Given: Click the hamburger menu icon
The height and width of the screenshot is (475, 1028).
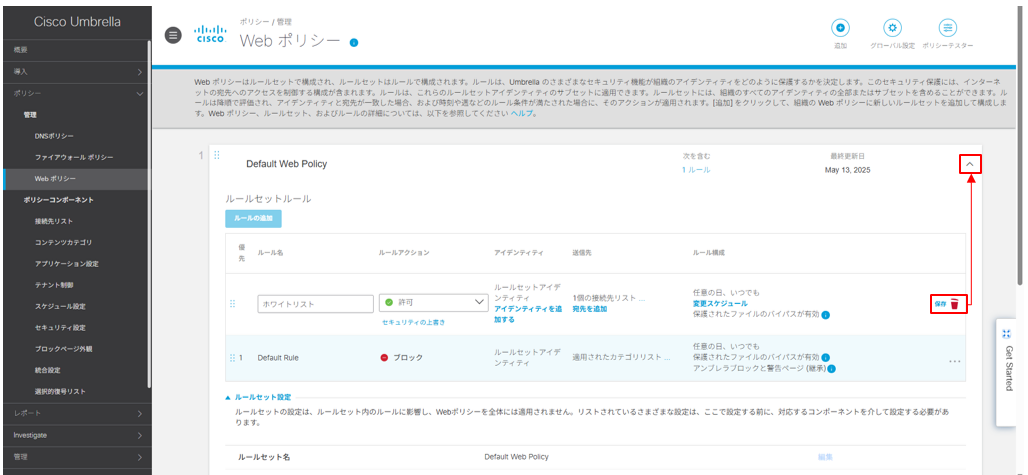Looking at the screenshot, I should click(x=172, y=36).
